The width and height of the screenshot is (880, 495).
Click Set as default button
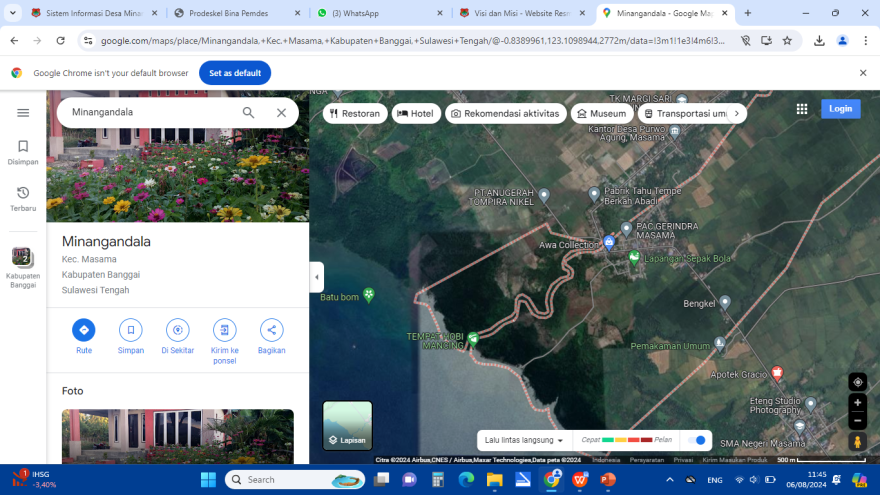pos(235,73)
